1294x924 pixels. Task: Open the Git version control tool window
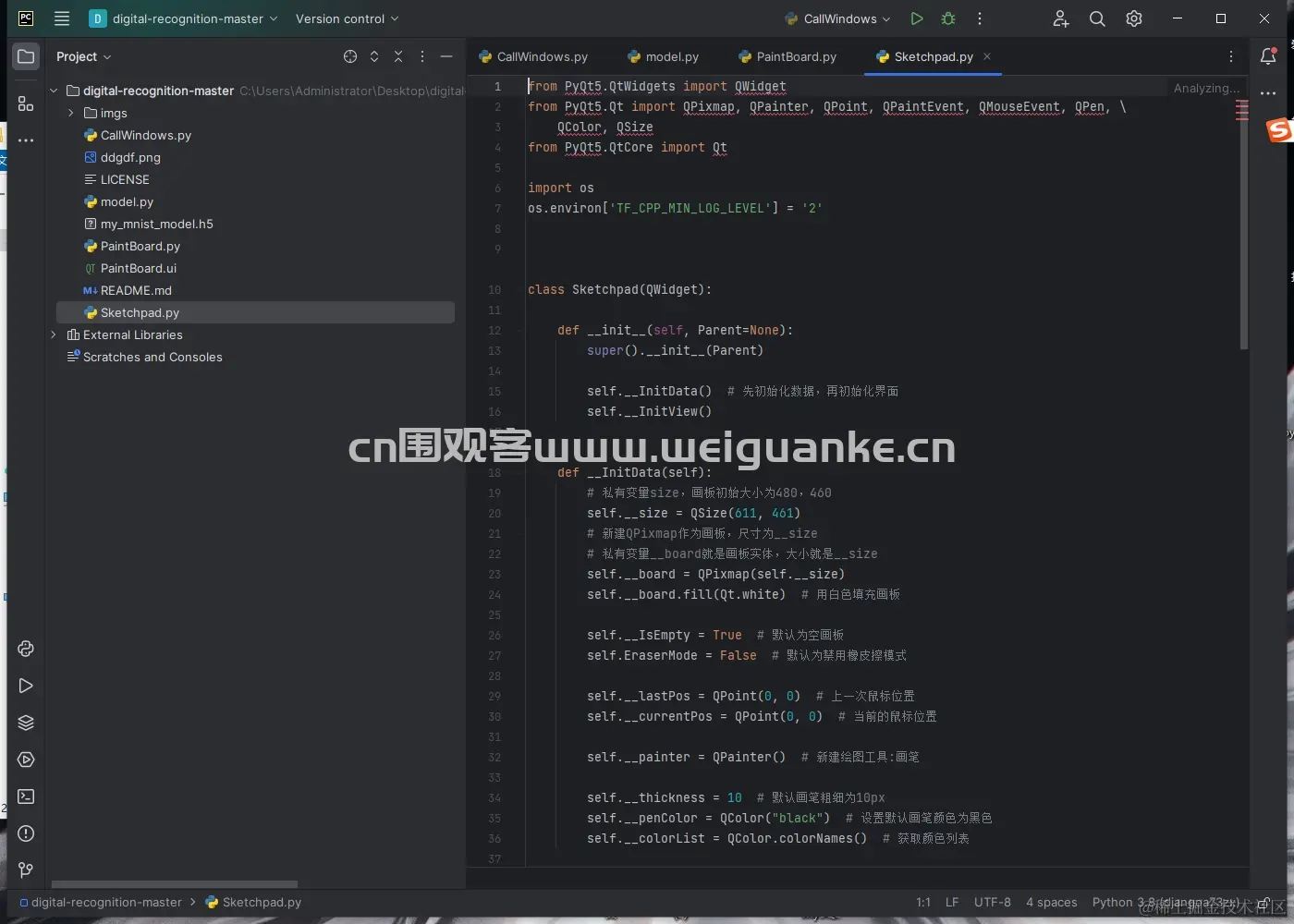tap(26, 870)
